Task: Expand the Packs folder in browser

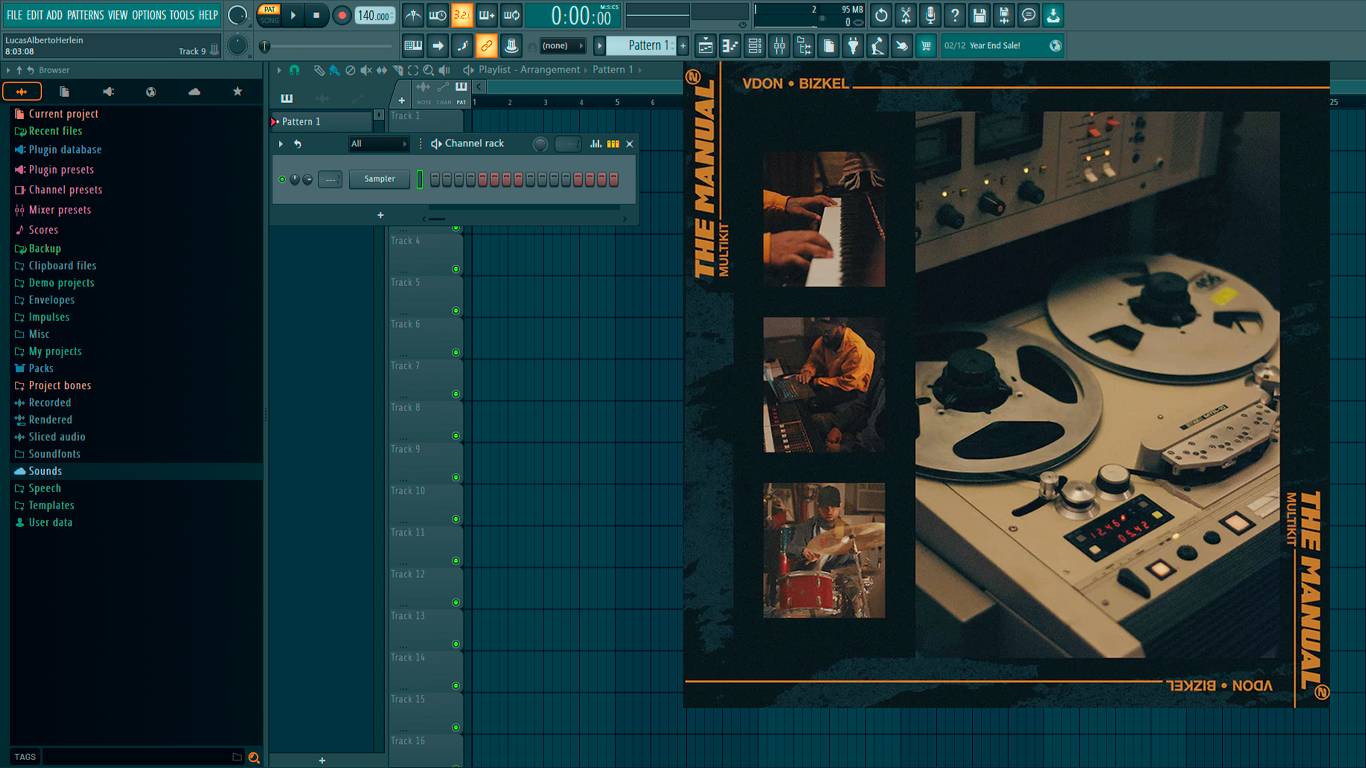Action: 41,368
